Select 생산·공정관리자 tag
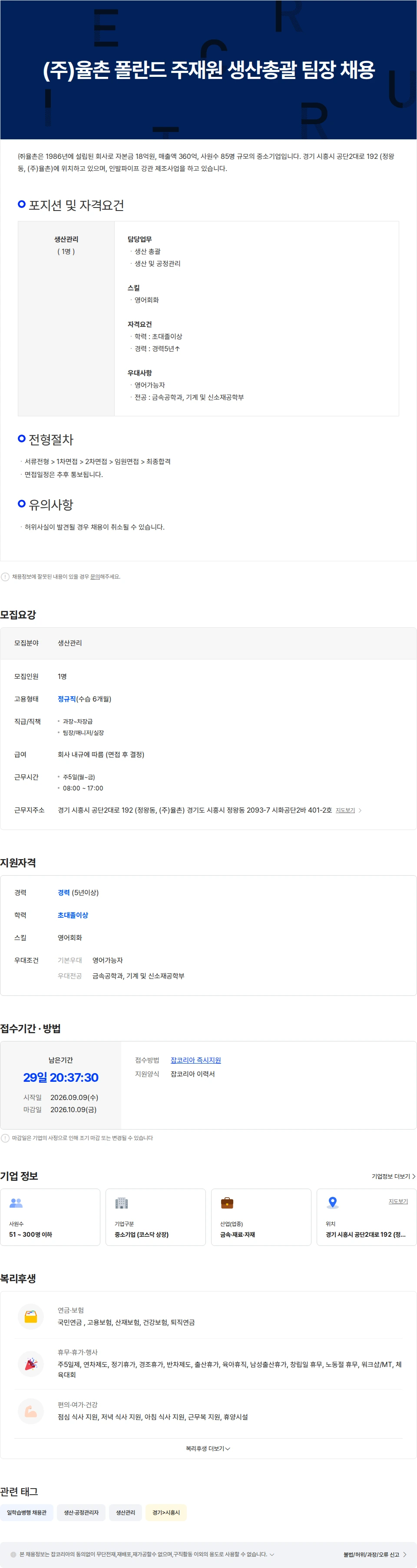This screenshot has width=417, height=1568. pos(81,1512)
